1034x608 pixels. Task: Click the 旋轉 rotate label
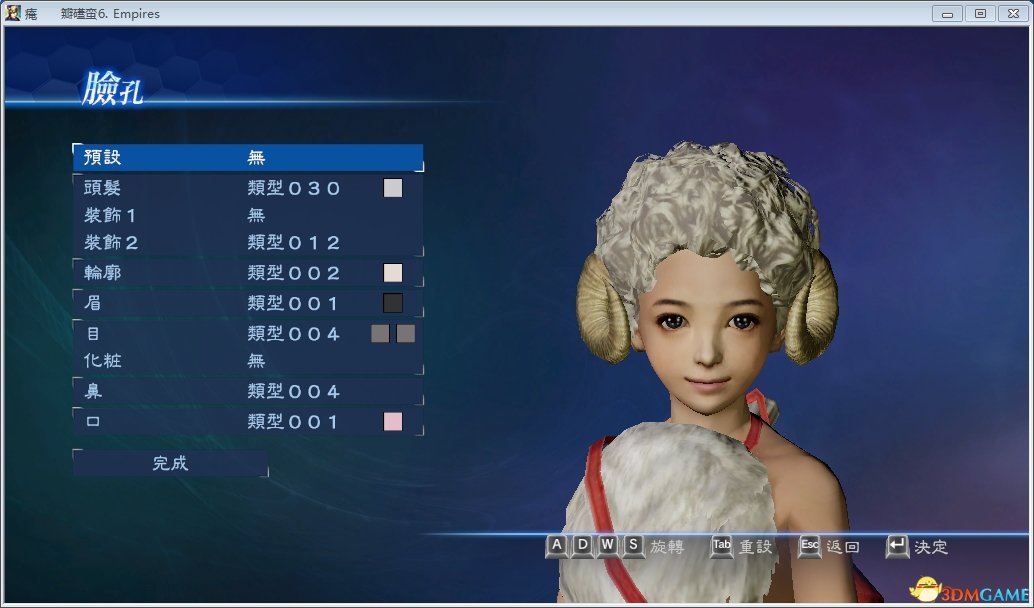click(x=667, y=547)
